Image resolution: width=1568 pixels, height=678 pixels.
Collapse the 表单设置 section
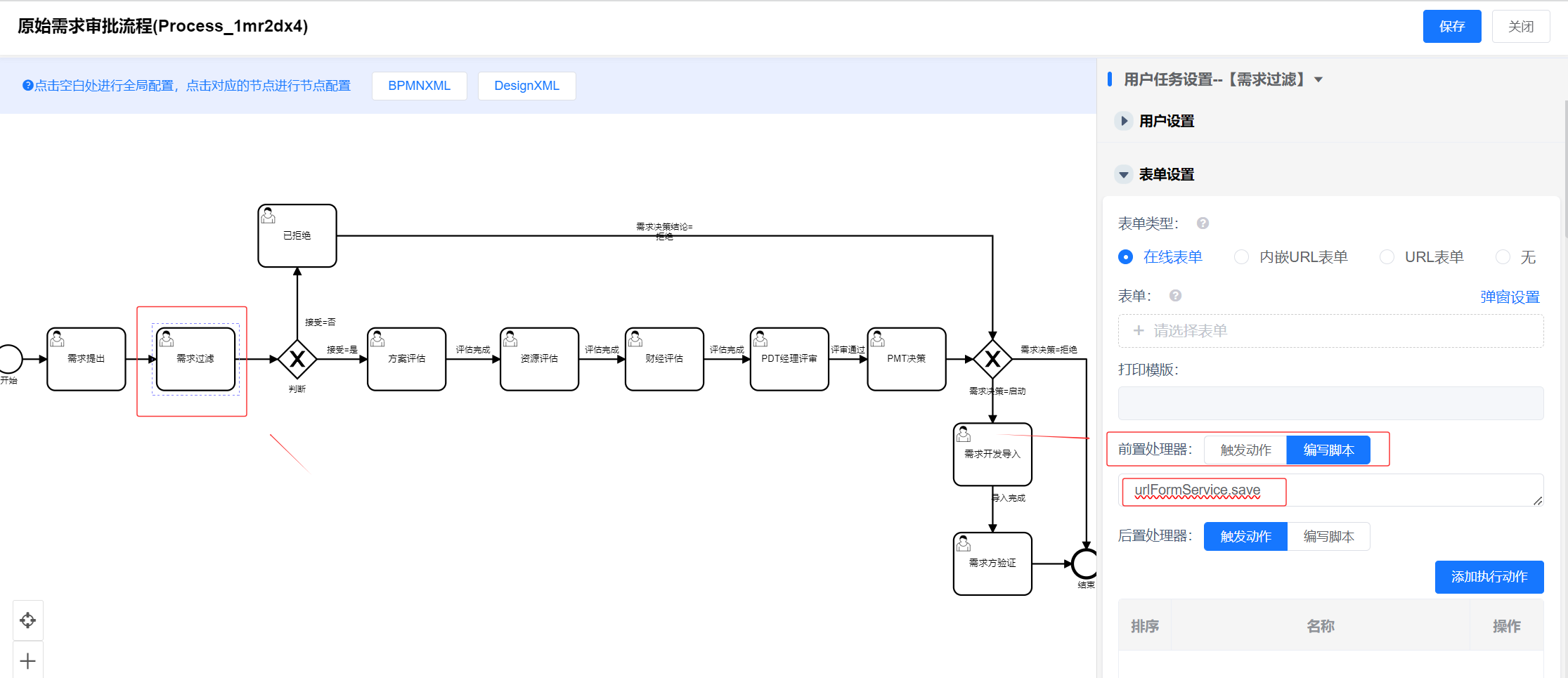tap(1124, 174)
